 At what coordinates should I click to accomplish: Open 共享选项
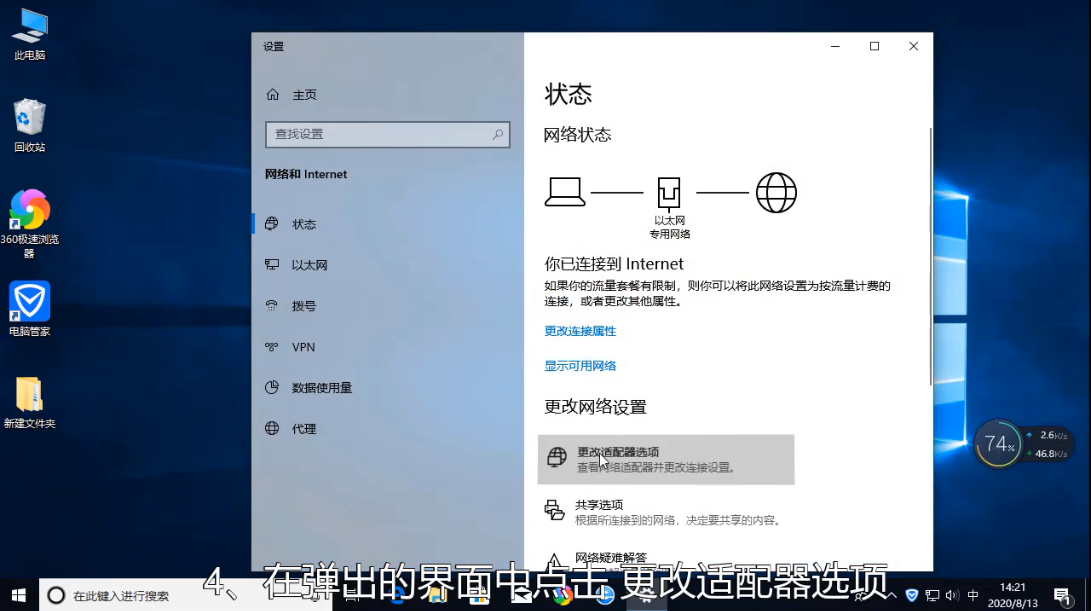point(666,511)
